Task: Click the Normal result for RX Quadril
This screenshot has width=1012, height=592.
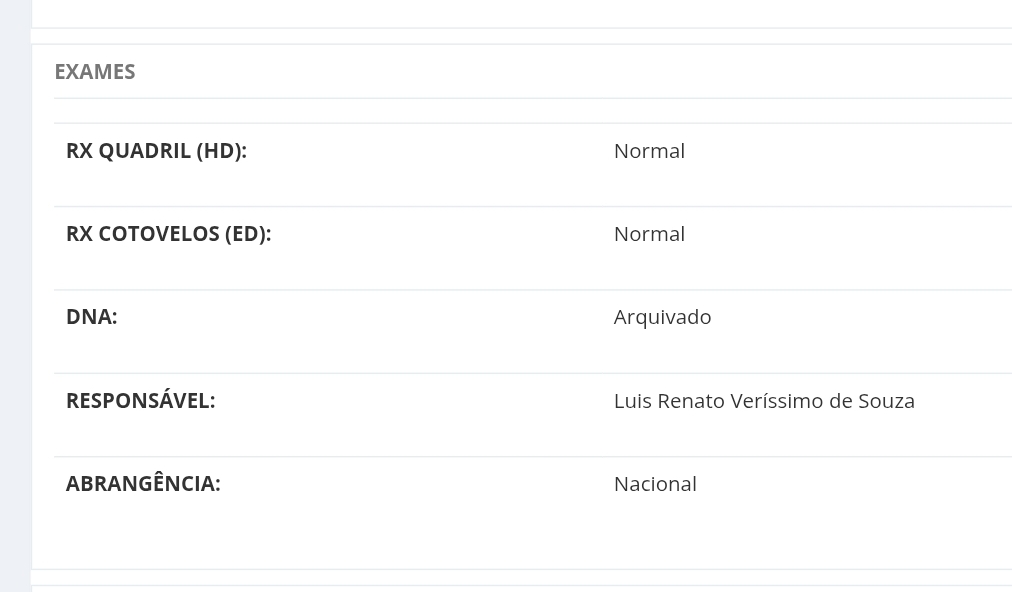Action: click(649, 151)
